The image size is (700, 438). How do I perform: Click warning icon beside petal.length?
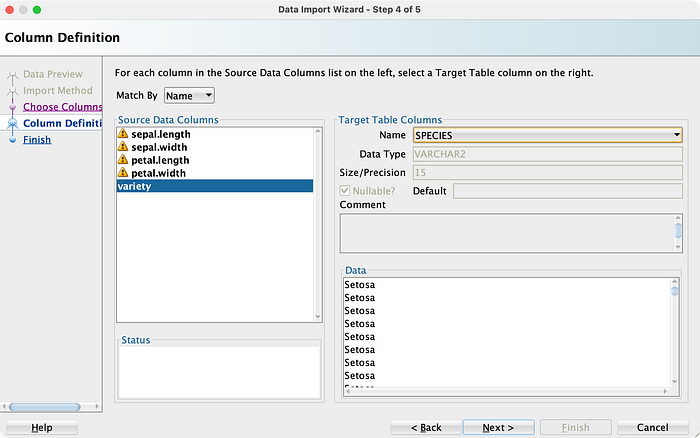[123, 160]
